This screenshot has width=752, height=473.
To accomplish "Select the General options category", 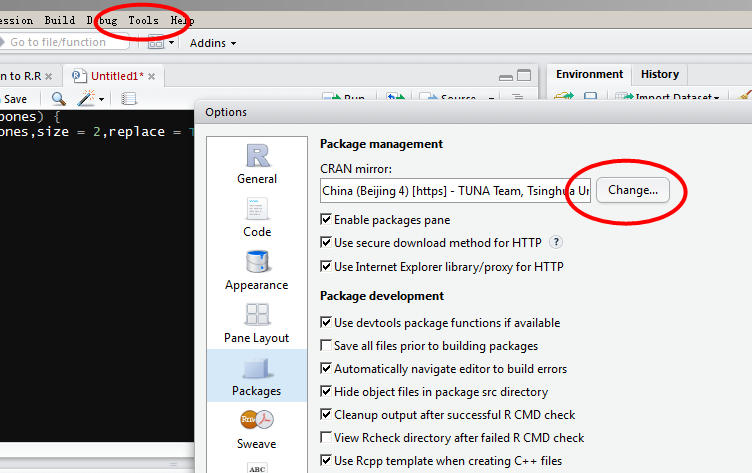I will [257, 164].
